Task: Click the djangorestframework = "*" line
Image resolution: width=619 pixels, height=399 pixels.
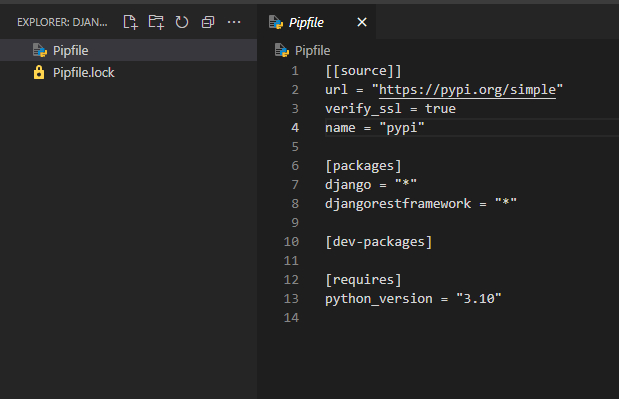Action: point(421,204)
